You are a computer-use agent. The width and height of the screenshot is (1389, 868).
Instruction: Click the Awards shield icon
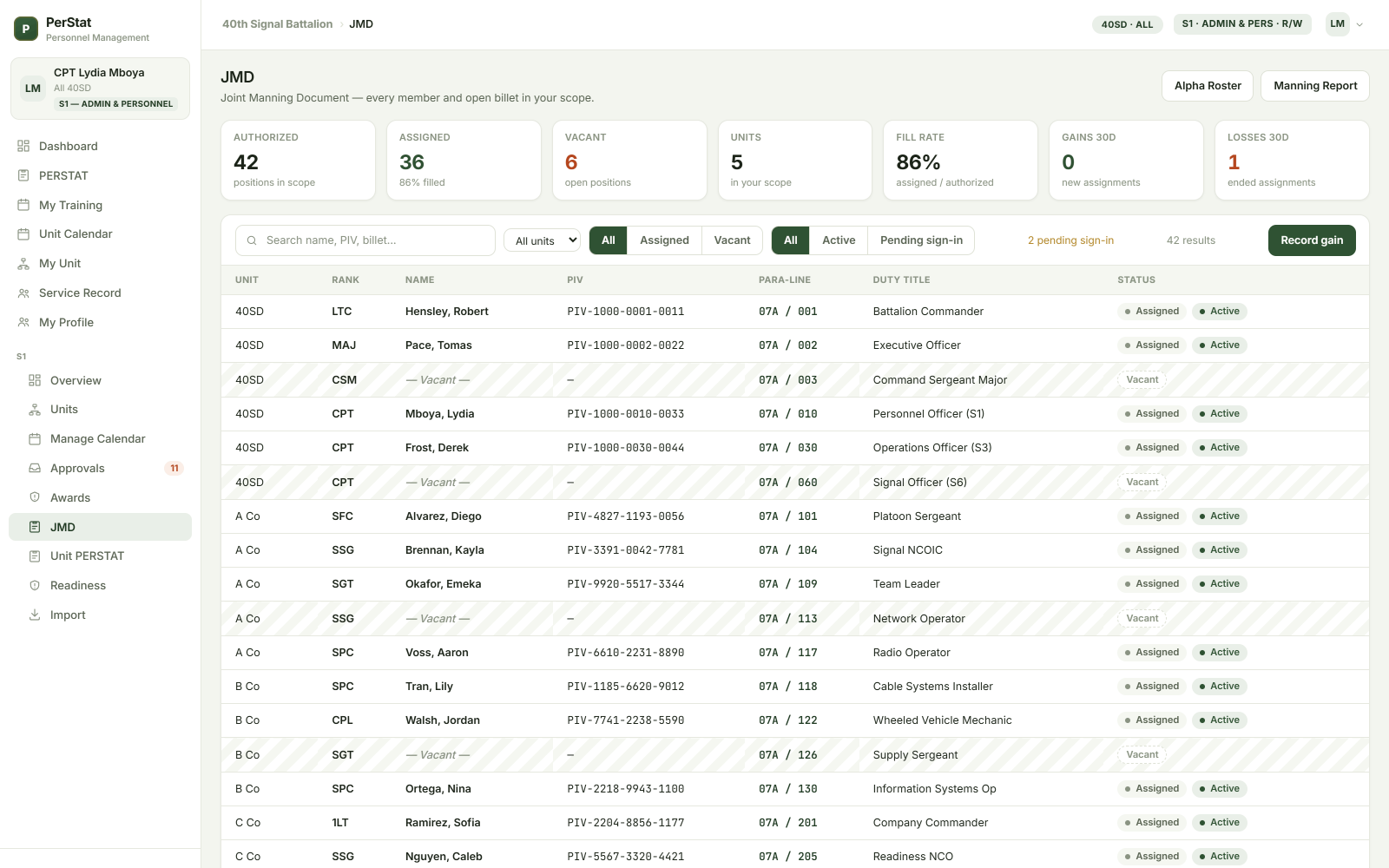point(35,497)
